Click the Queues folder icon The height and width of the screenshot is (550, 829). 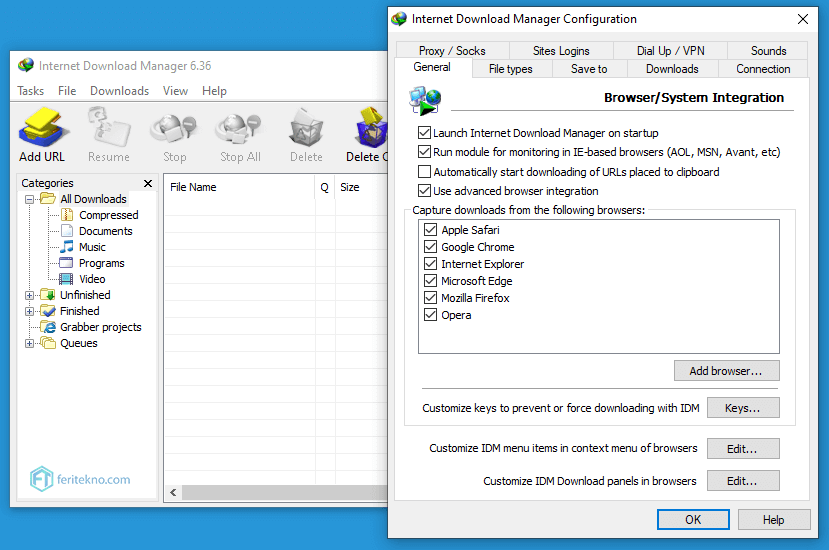pos(48,343)
